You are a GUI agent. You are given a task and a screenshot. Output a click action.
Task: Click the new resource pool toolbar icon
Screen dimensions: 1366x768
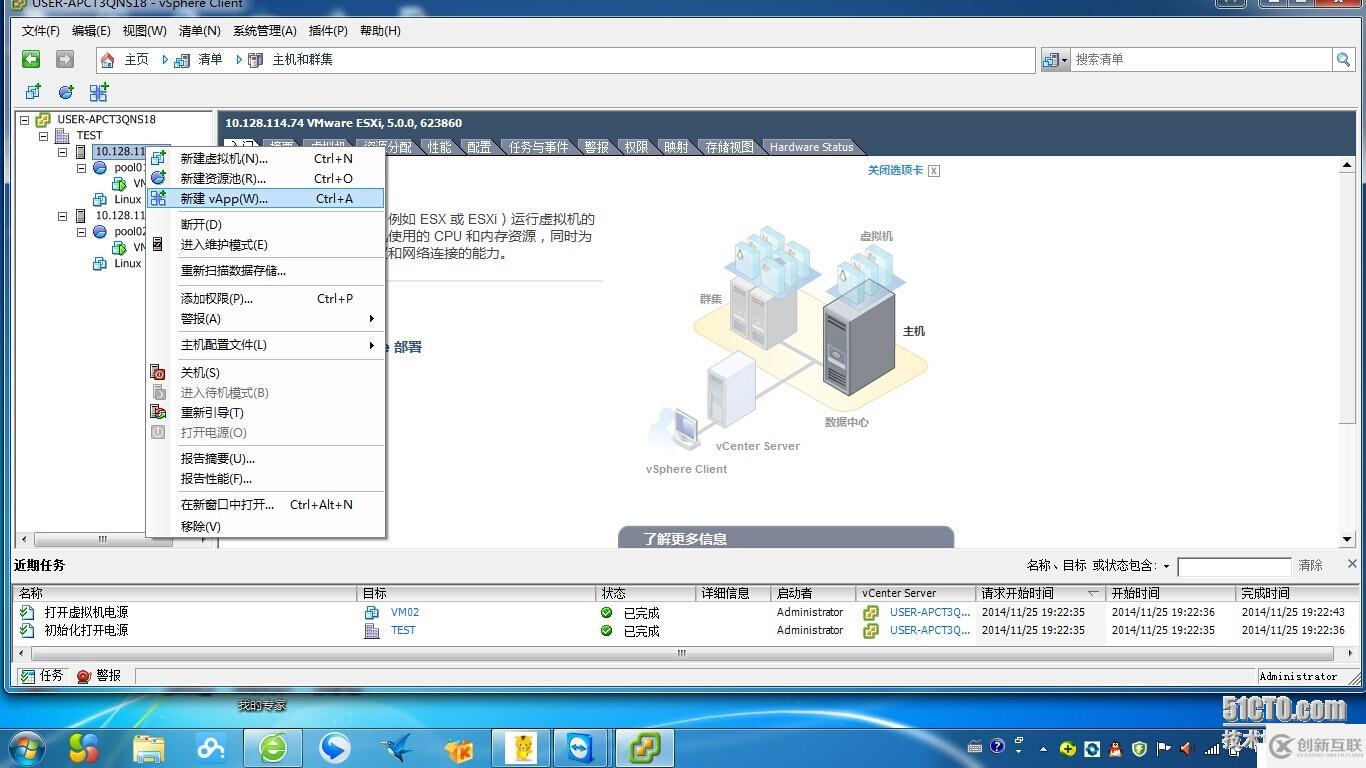(x=66, y=92)
